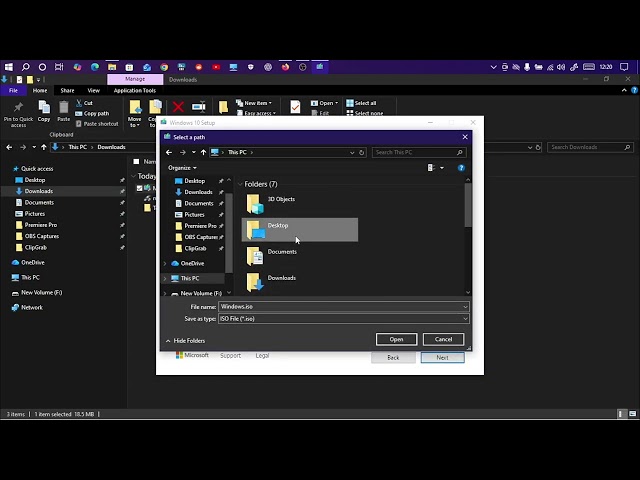
Task: Click the Delete red X in Explorer ribbon
Action: coord(178,107)
